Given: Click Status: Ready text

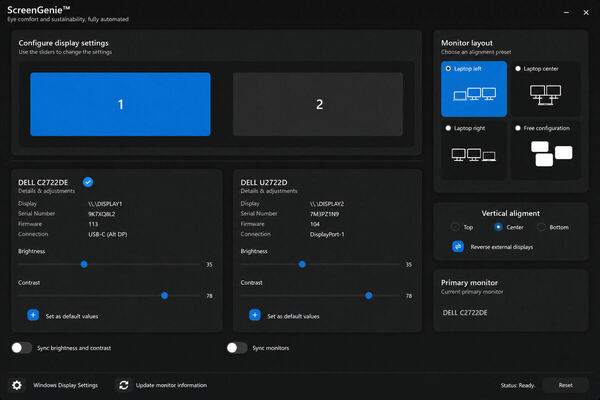Looking at the screenshot, I should click(x=518, y=385).
